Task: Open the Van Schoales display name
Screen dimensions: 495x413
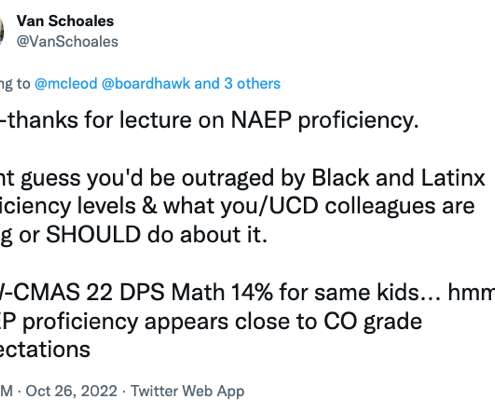Action: point(65,21)
